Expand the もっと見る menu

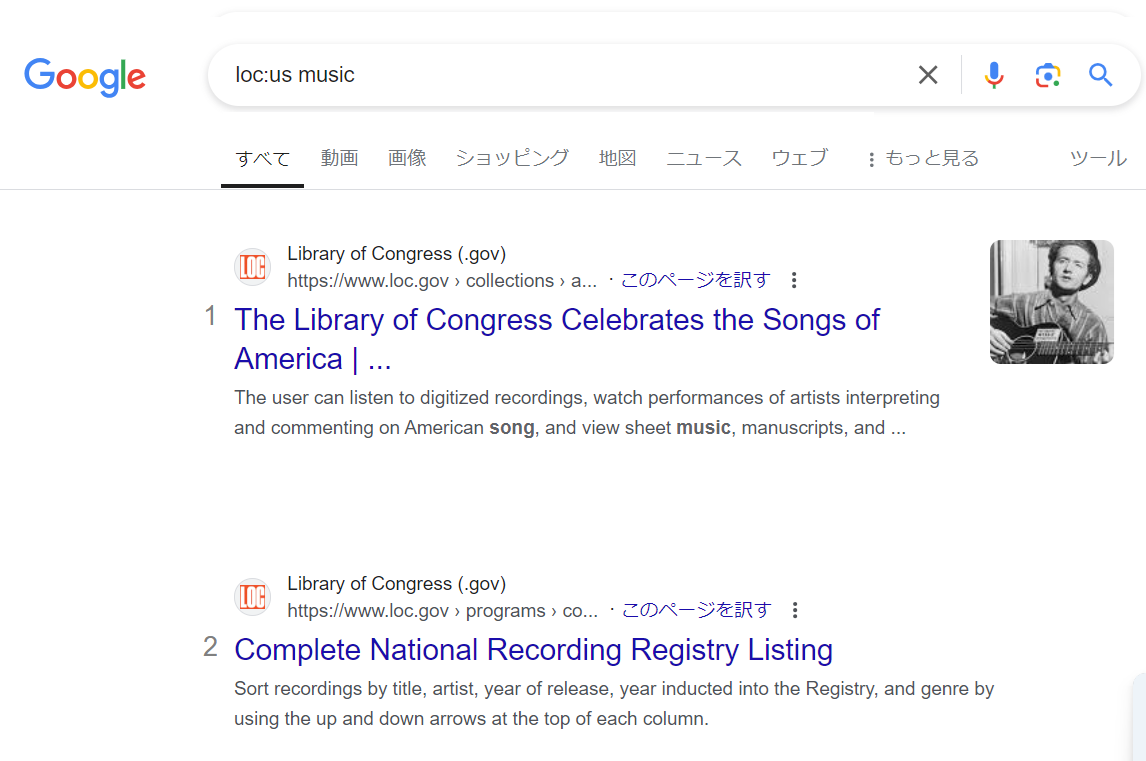click(923, 159)
